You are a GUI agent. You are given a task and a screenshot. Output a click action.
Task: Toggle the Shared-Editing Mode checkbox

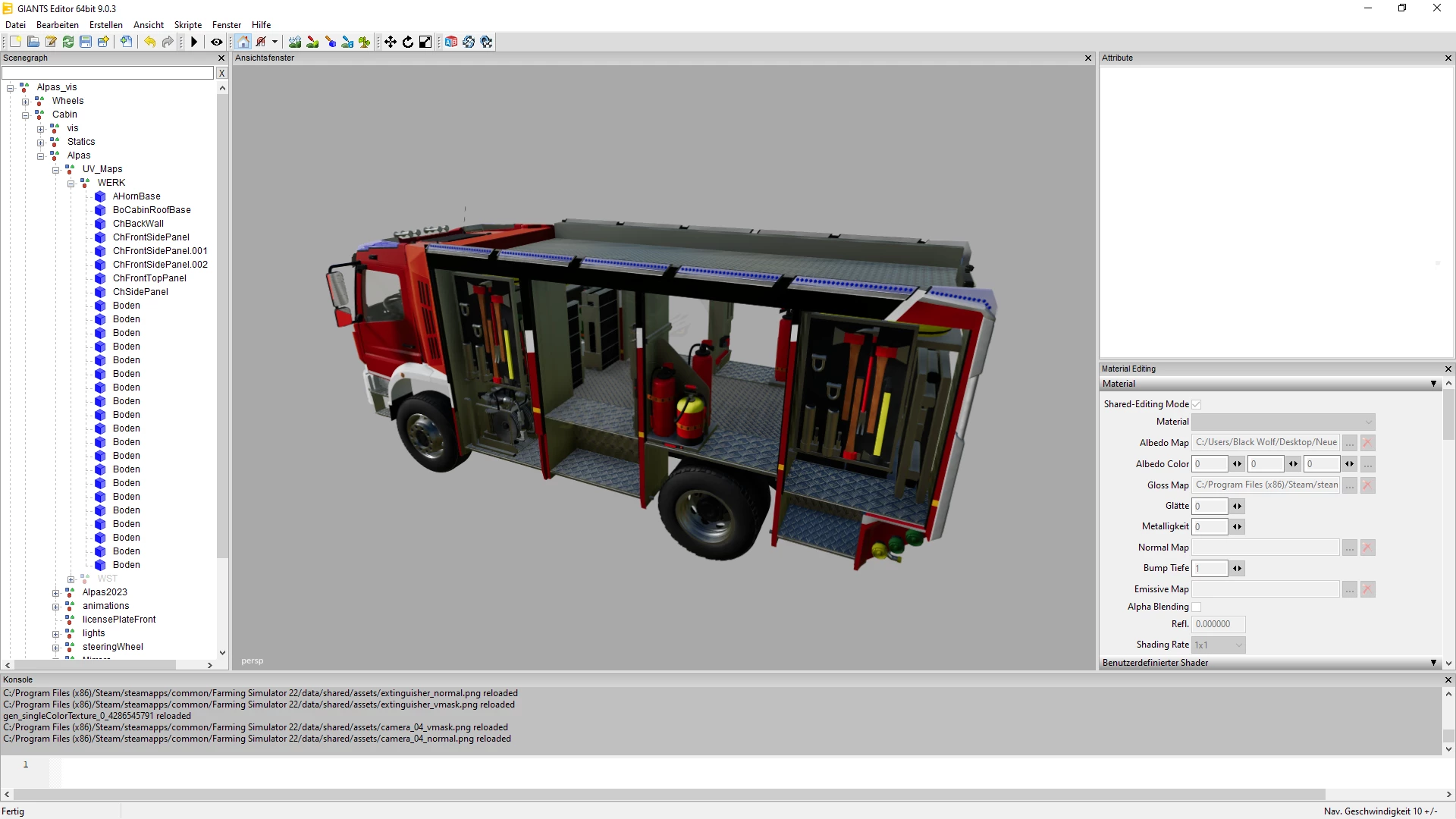tap(1197, 404)
